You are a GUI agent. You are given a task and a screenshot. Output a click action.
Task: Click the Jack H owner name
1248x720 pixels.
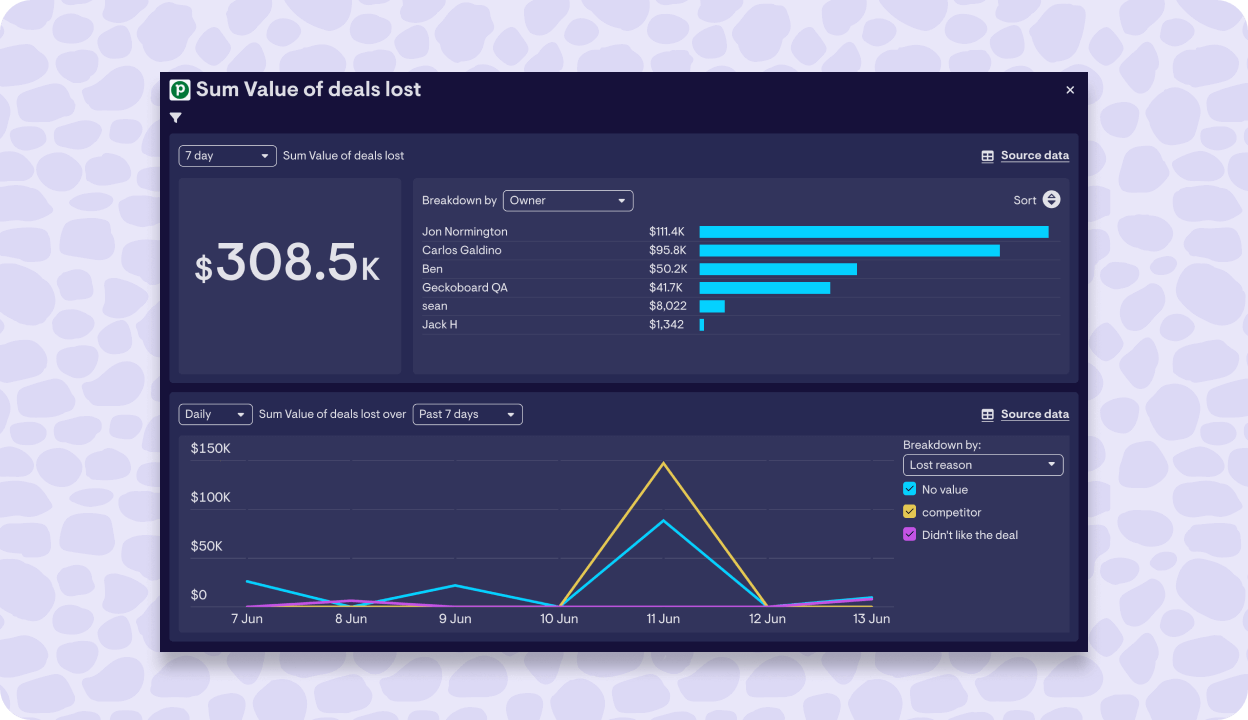click(440, 325)
